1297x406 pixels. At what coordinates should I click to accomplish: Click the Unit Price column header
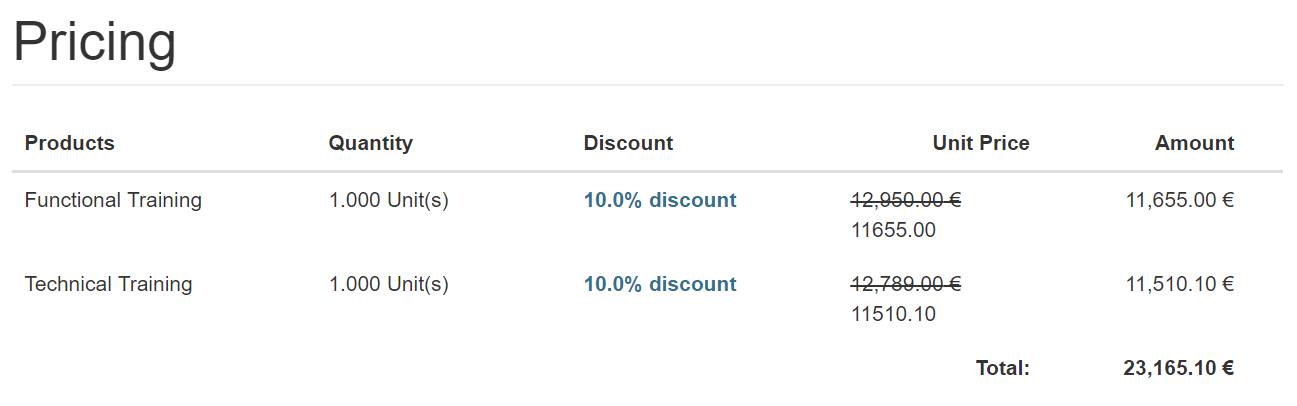[980, 143]
